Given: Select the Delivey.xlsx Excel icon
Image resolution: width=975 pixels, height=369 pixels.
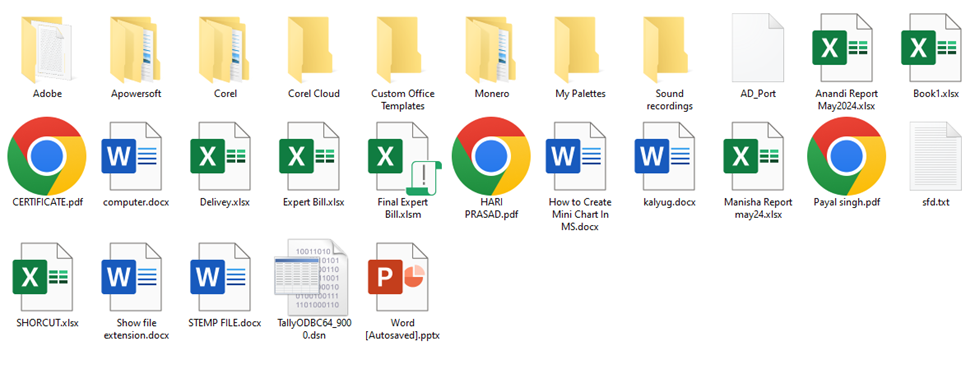Looking at the screenshot, I should coord(221,156).
